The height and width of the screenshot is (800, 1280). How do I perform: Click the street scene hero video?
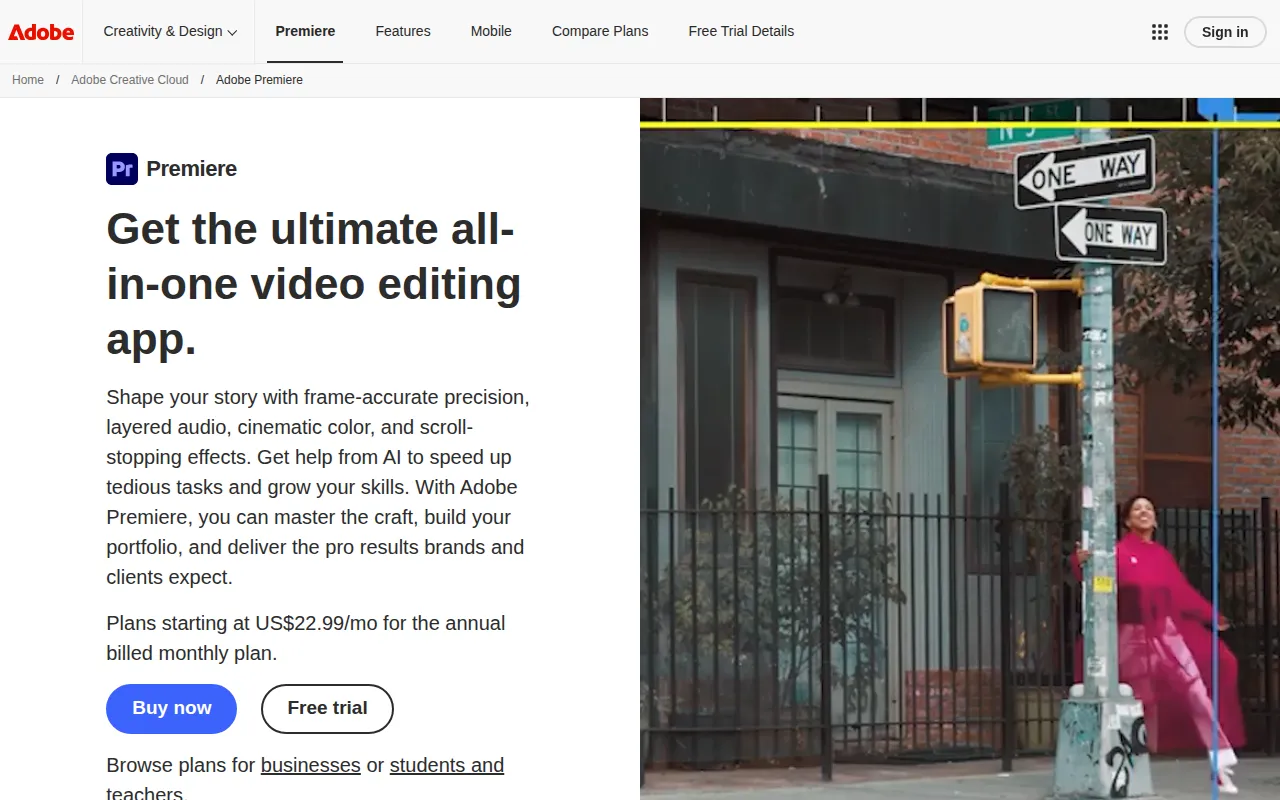[x=960, y=449]
